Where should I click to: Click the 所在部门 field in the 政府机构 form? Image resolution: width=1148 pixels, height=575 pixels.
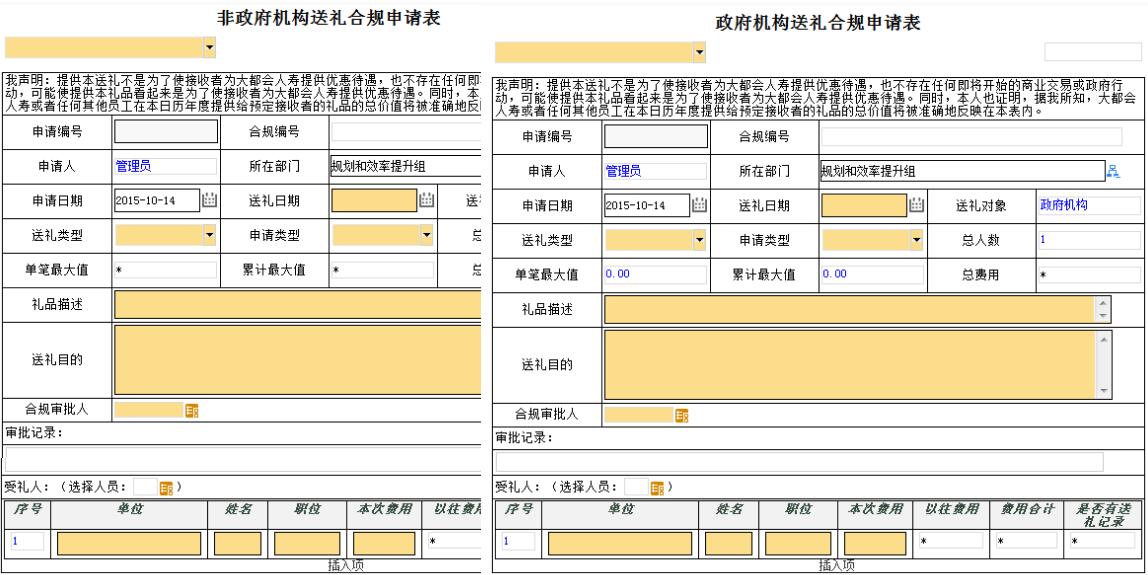click(x=963, y=171)
